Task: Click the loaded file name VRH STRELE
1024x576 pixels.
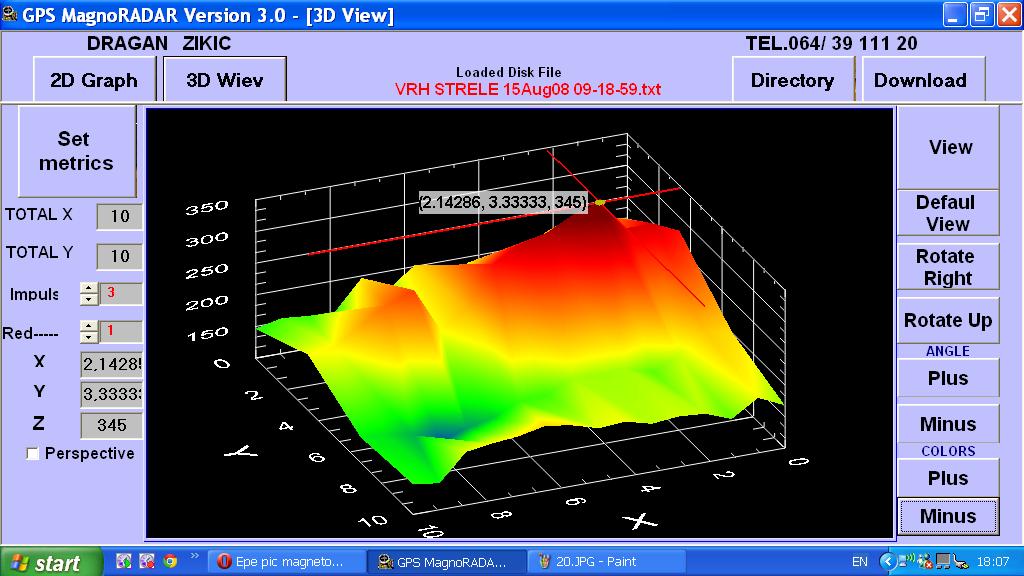Action: 528,89
